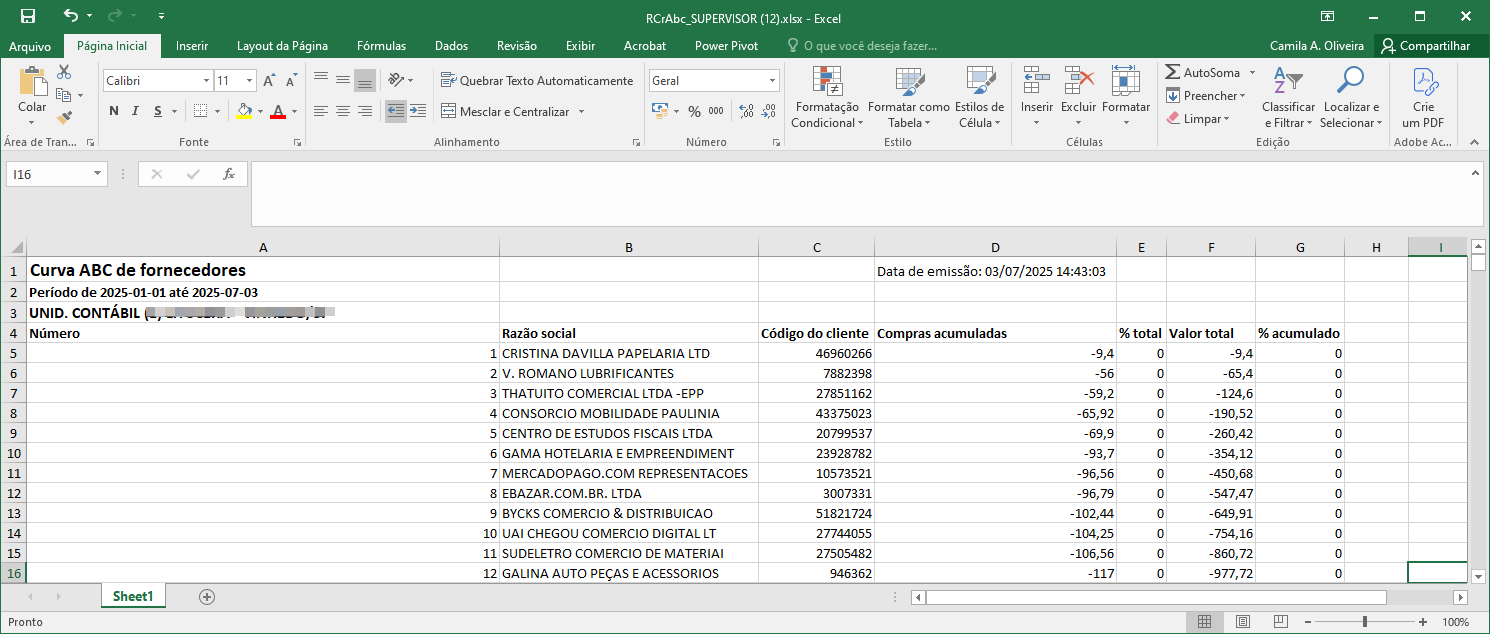
Task: Increase decimal places
Action: pos(745,111)
